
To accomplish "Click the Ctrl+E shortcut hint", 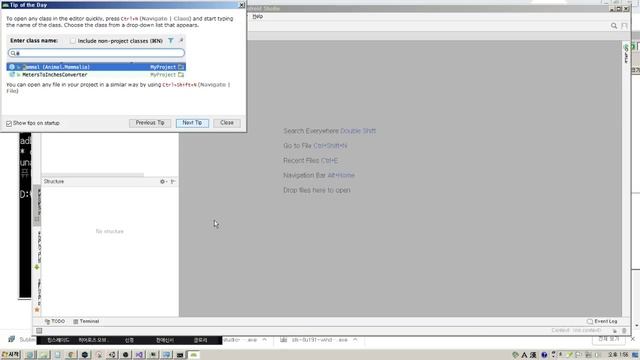I will click(x=329, y=160).
